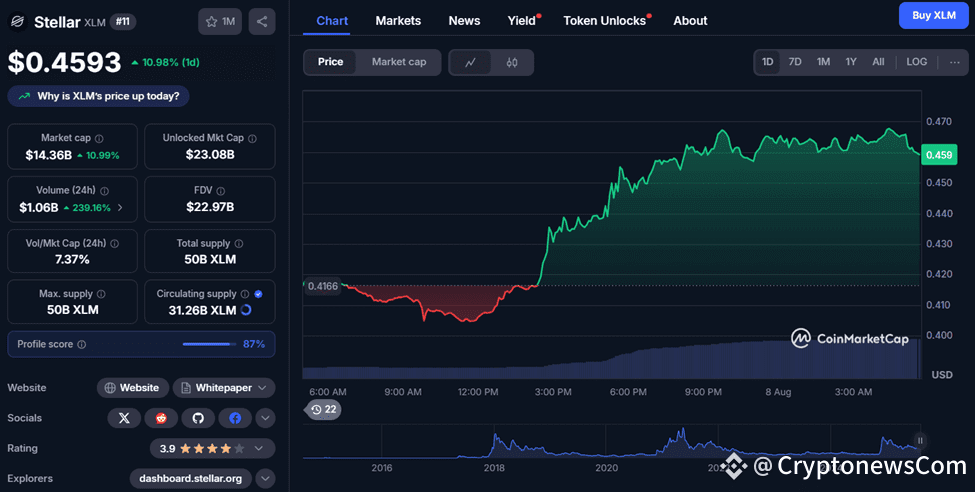Open FDV info icon
The height and width of the screenshot is (492, 975).
221,191
